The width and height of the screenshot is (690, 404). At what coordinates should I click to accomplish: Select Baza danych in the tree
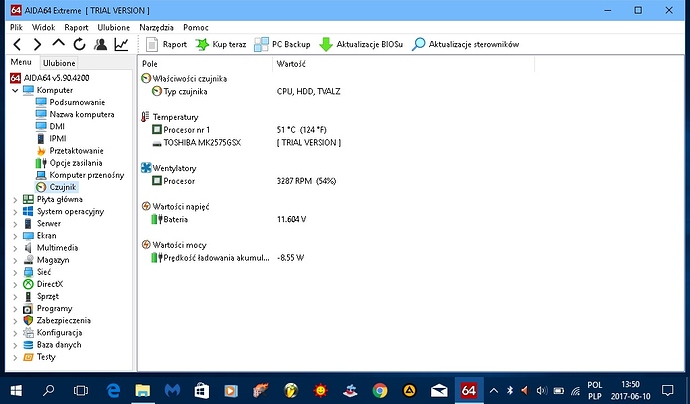tap(59, 345)
